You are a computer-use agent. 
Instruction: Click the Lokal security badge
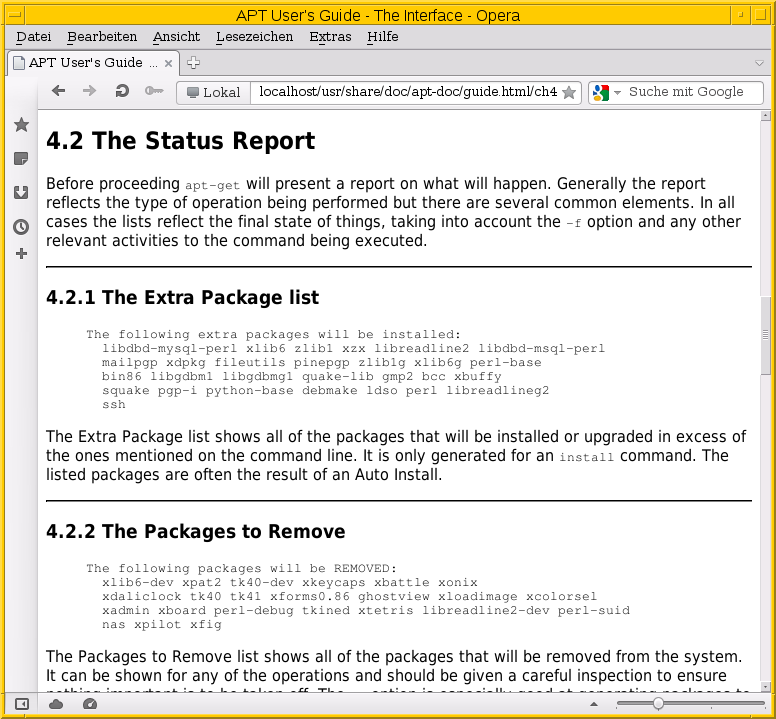pyautogui.click(x=214, y=93)
